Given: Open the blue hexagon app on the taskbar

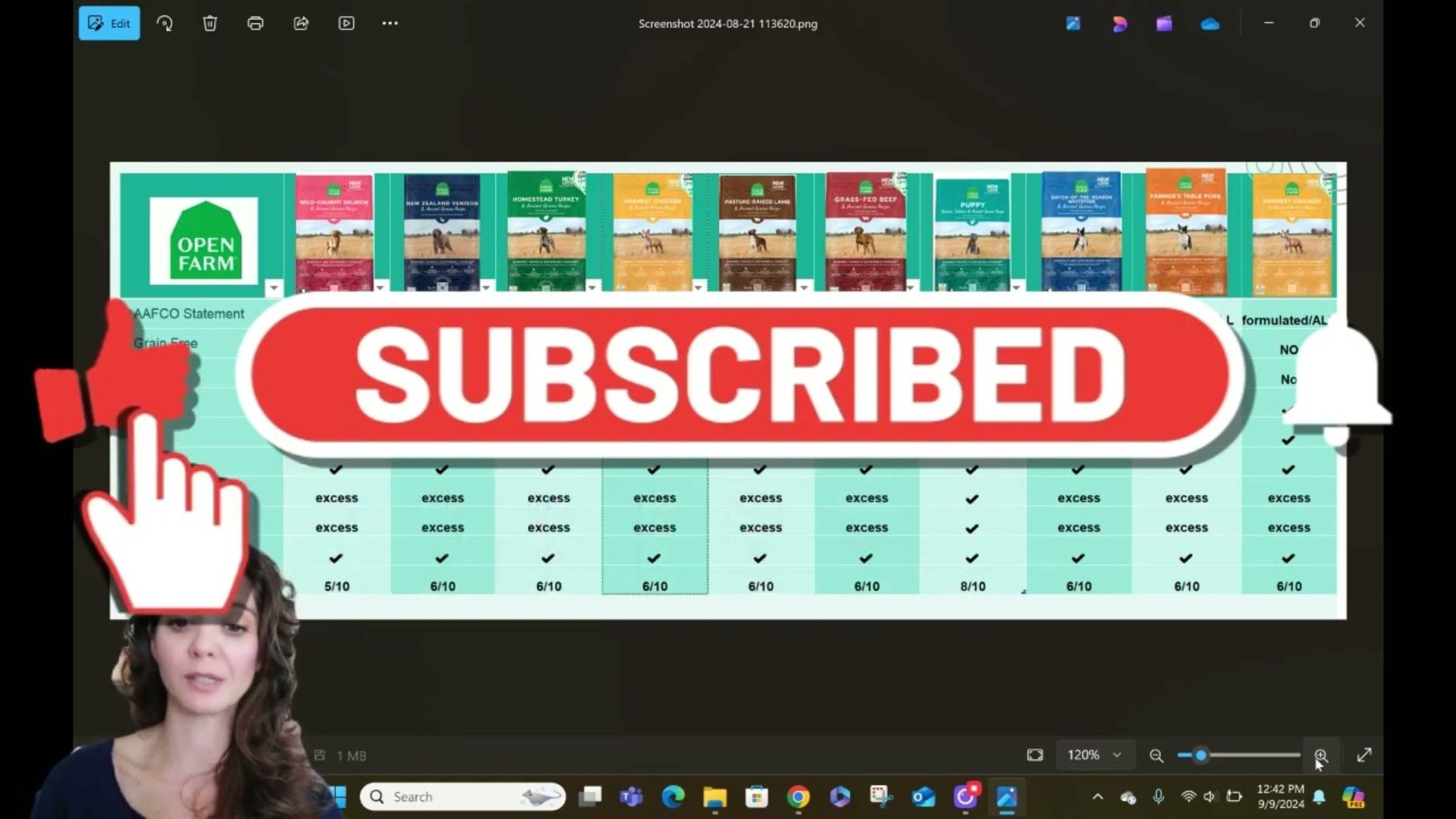Looking at the screenshot, I should tap(839, 797).
